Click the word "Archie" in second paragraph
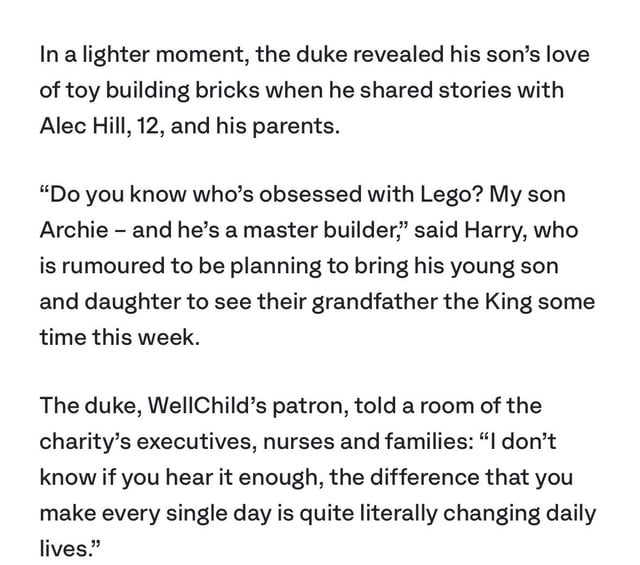 74,230
